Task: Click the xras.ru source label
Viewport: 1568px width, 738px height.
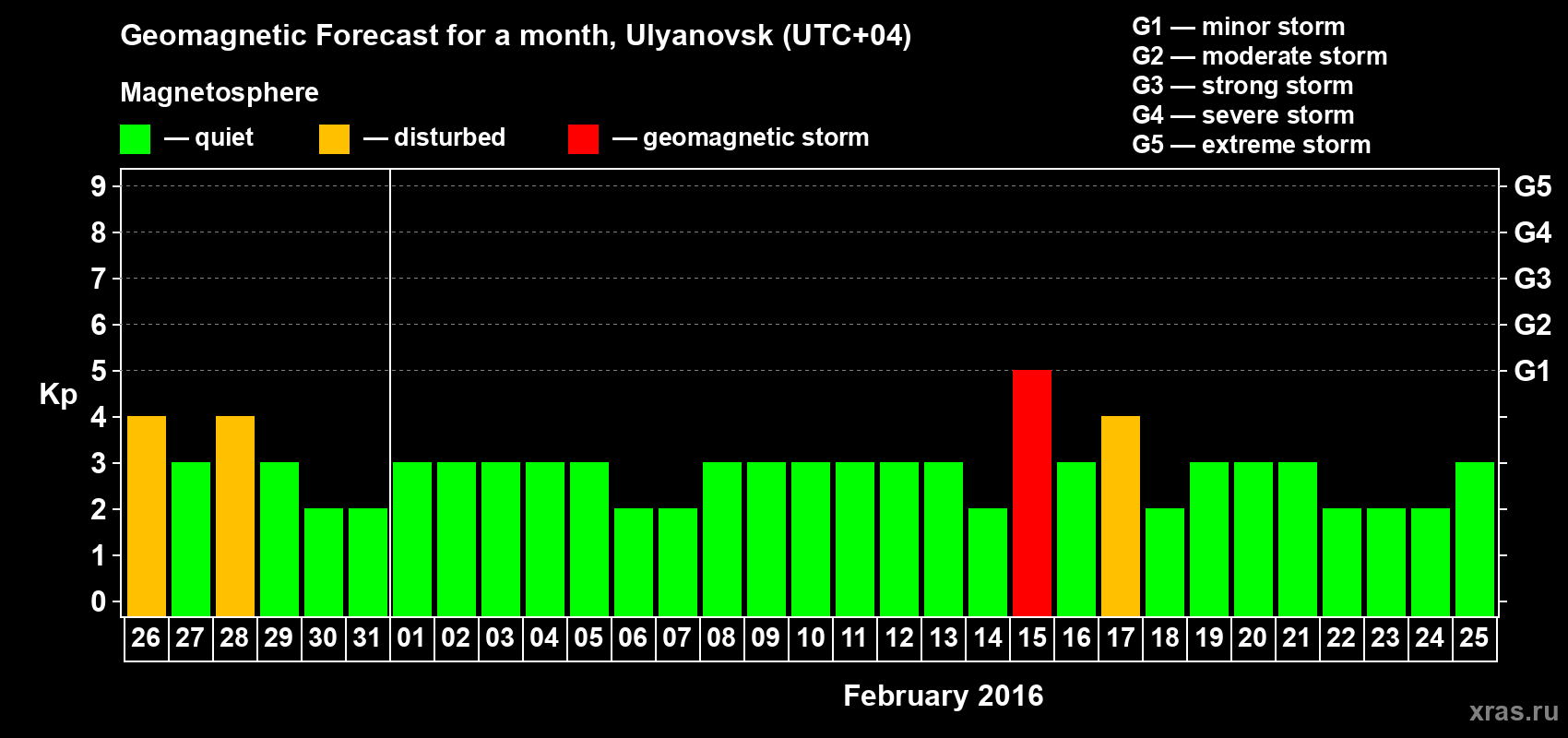Action: coord(1514,711)
